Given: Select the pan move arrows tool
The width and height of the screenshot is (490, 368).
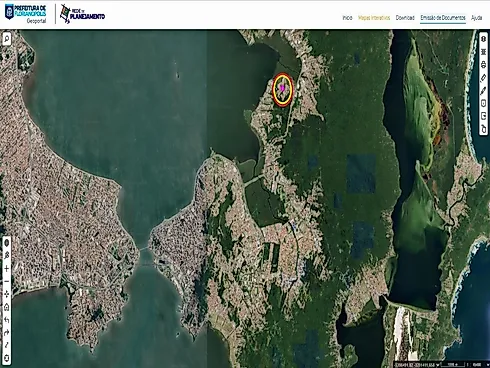Looking at the screenshot, I should 6,294.
